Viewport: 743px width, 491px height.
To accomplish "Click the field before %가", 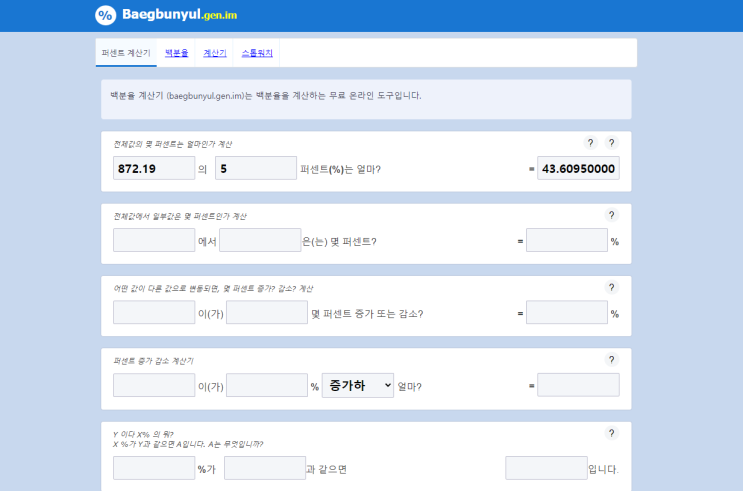I will pos(154,468).
